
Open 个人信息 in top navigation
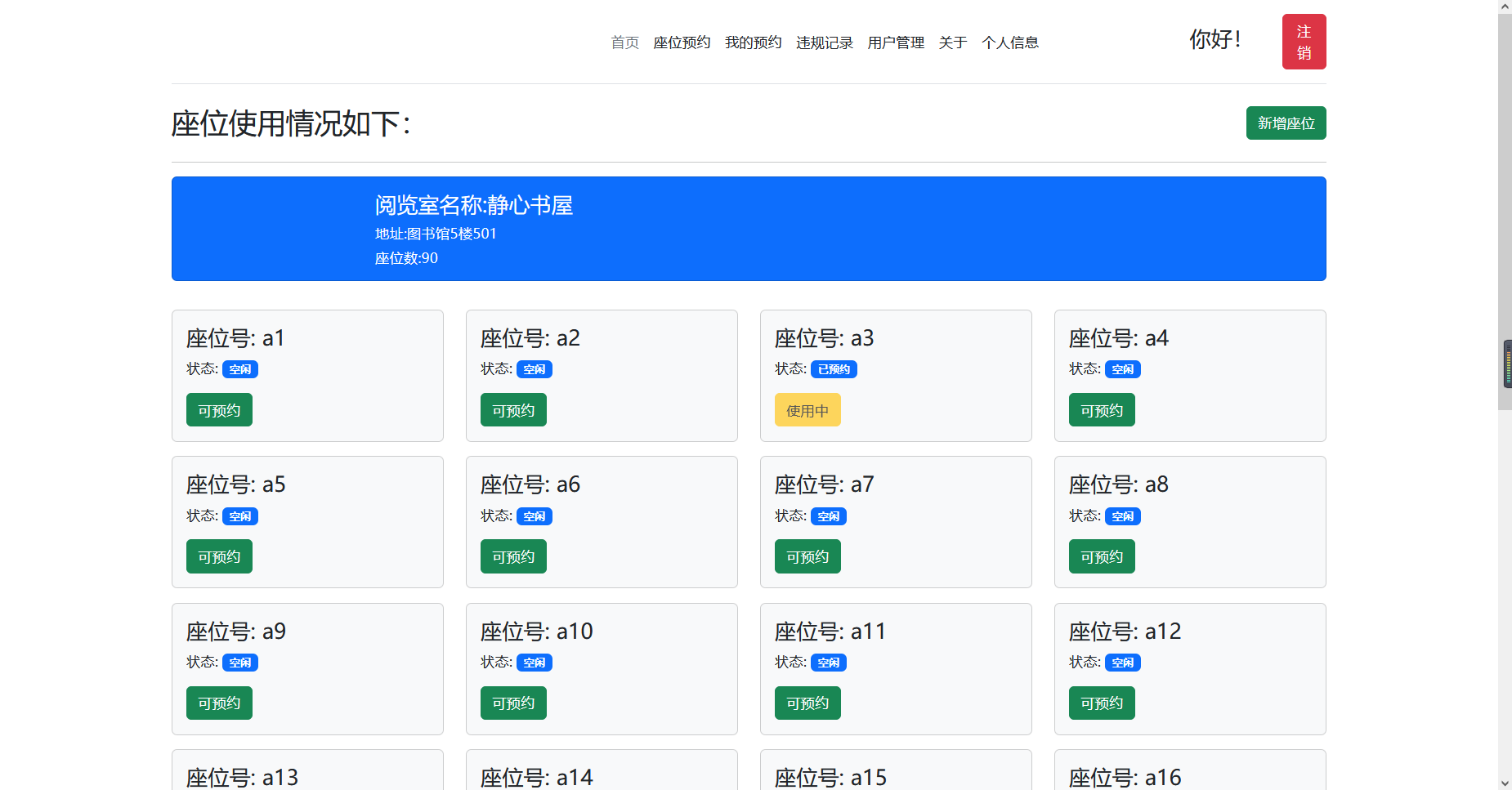tap(1010, 42)
